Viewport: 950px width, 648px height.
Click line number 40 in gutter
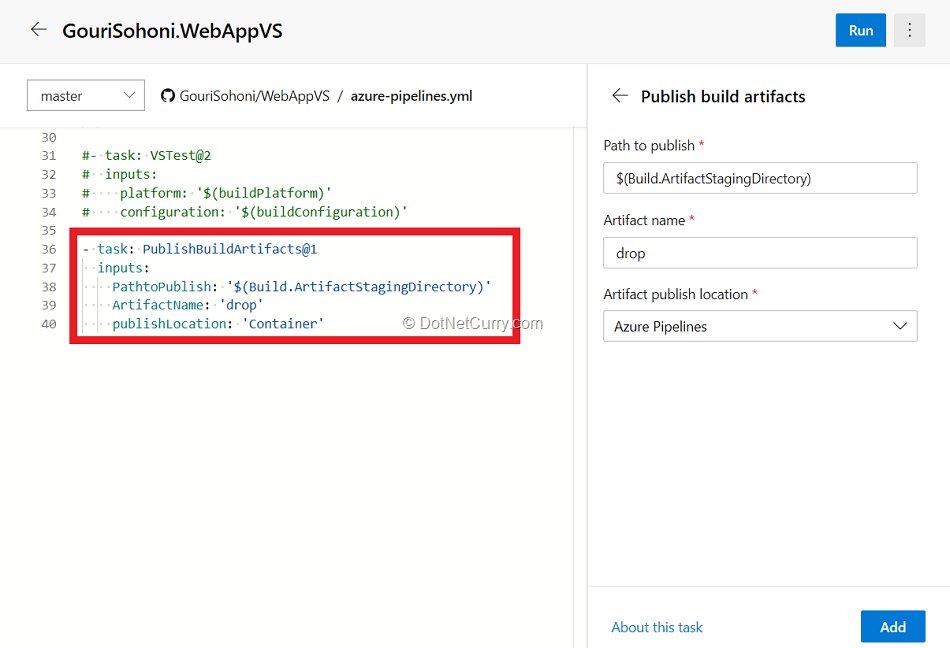49,324
